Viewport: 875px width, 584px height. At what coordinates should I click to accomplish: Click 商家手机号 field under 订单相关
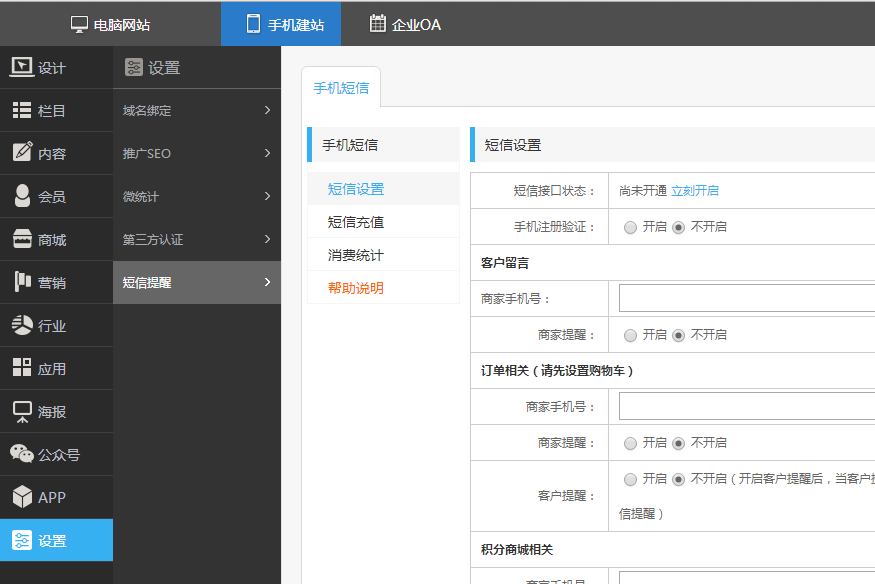coord(747,406)
